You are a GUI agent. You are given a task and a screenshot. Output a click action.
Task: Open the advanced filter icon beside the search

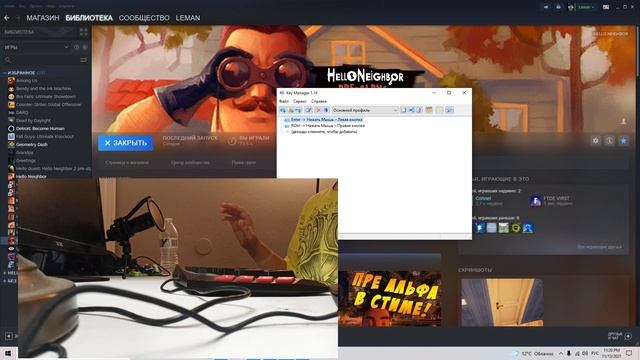[84, 60]
